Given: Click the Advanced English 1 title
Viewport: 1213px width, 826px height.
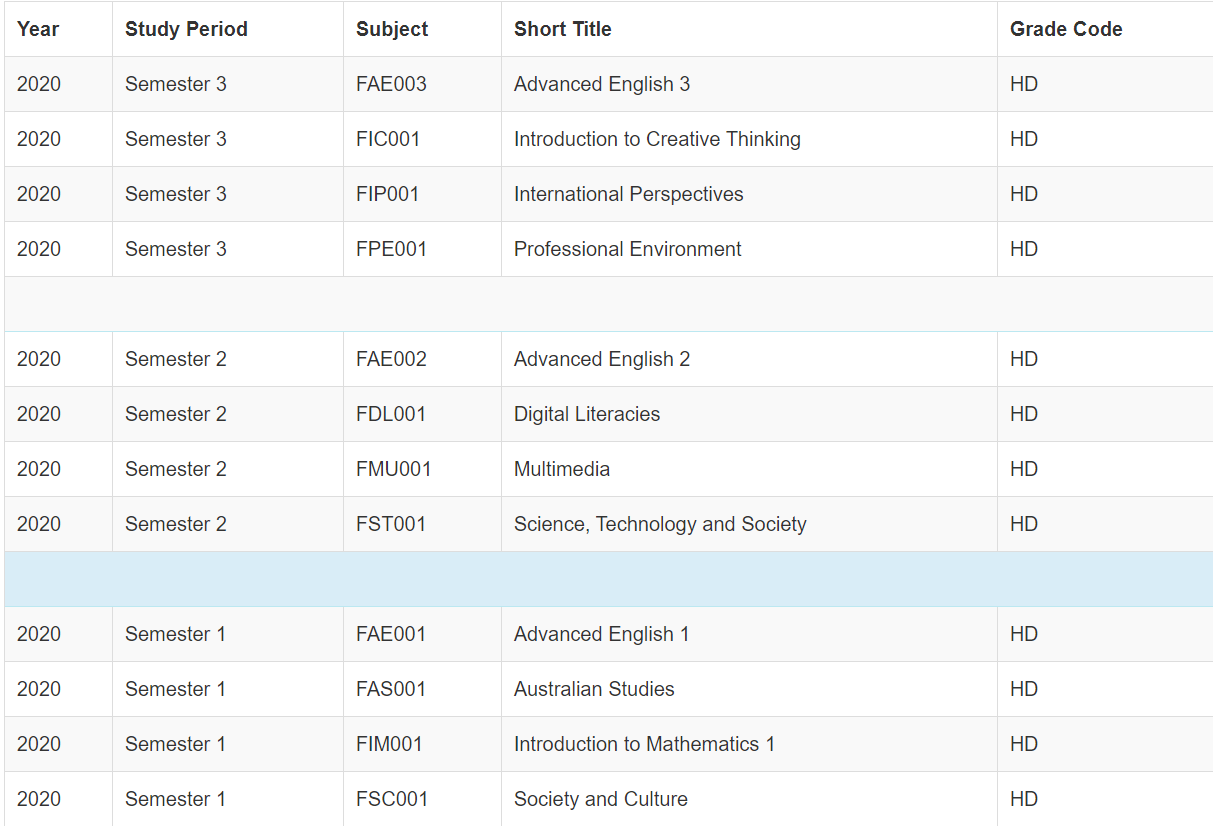Looking at the screenshot, I should (x=601, y=634).
